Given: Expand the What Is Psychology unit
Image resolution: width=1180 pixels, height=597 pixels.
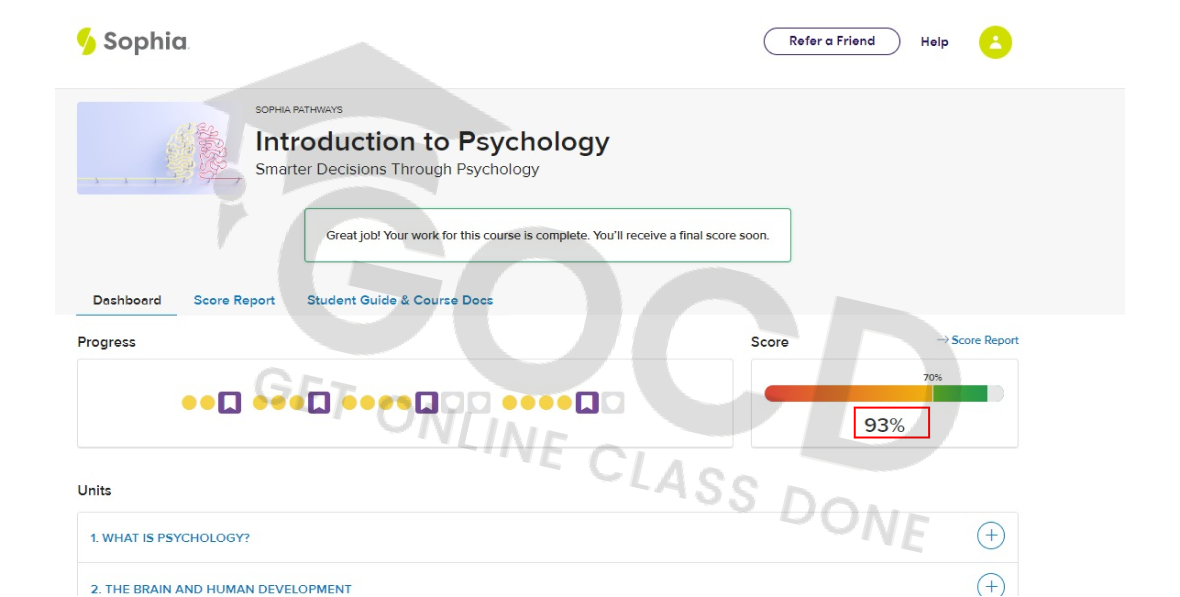Looking at the screenshot, I should click(x=990, y=536).
